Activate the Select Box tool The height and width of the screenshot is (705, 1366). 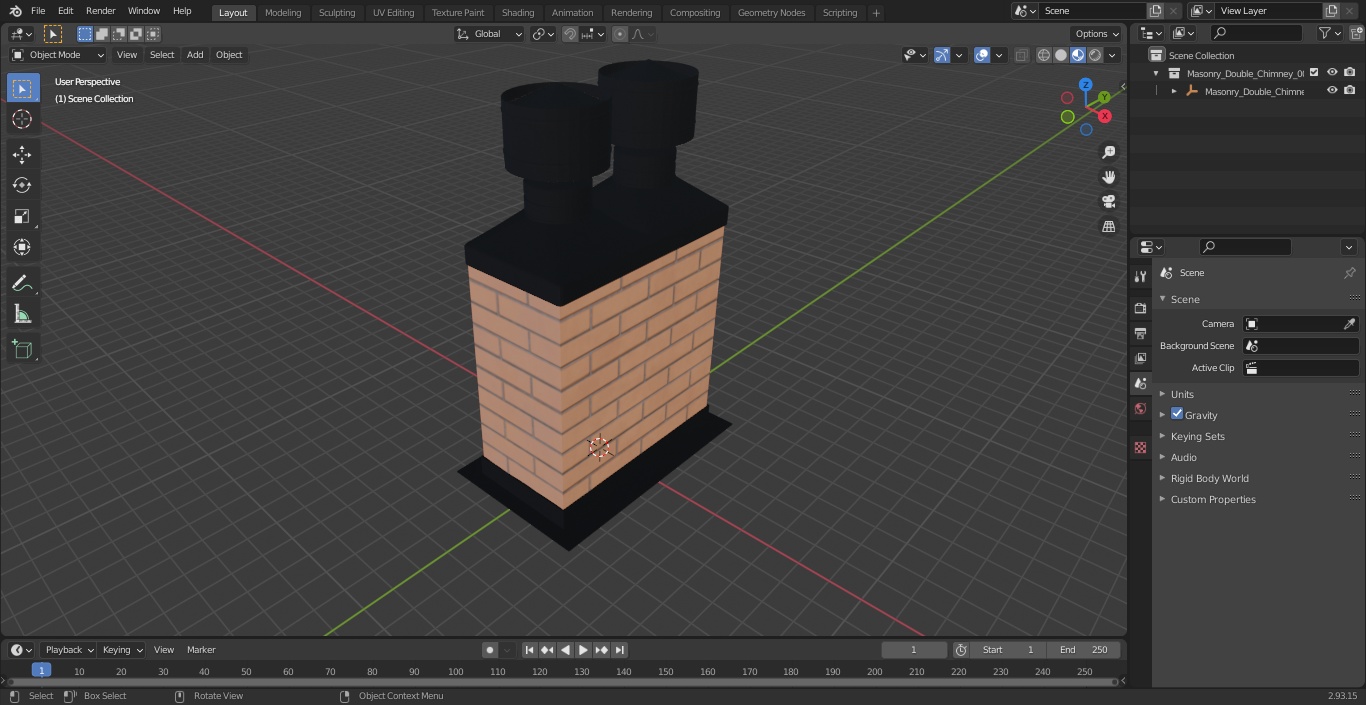22,89
